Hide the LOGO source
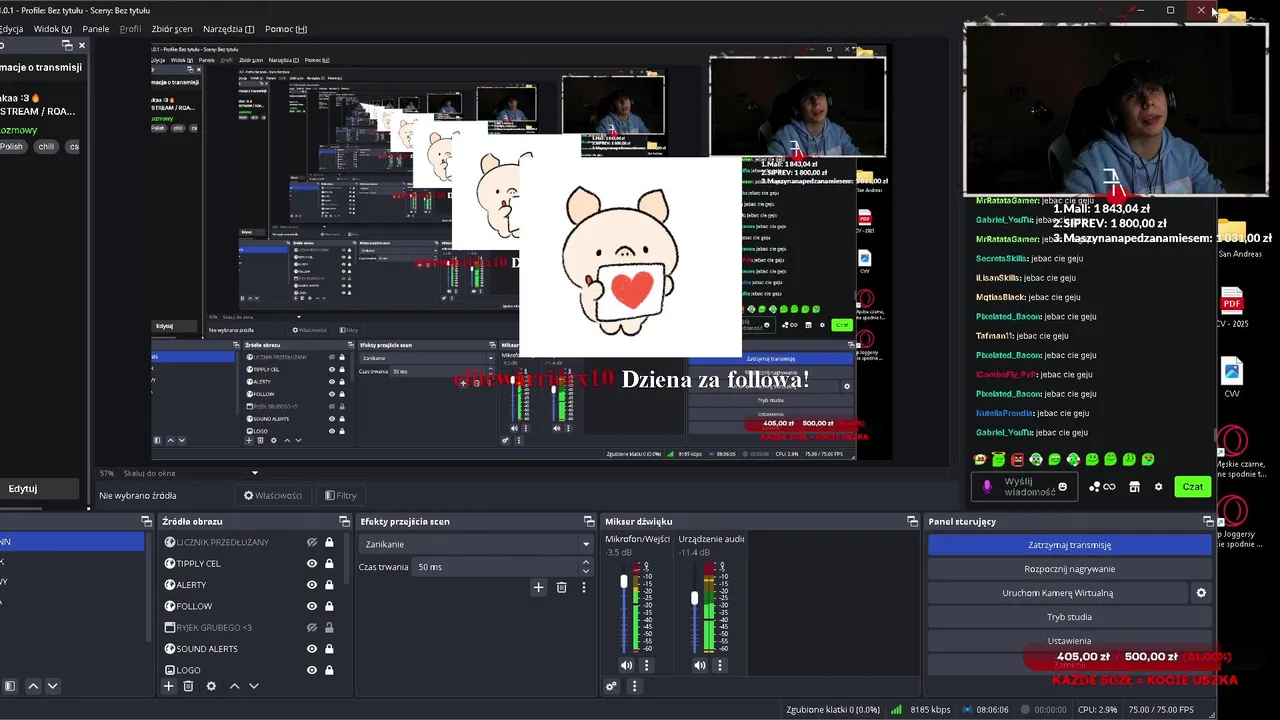The image size is (1280, 720). pos(312,670)
